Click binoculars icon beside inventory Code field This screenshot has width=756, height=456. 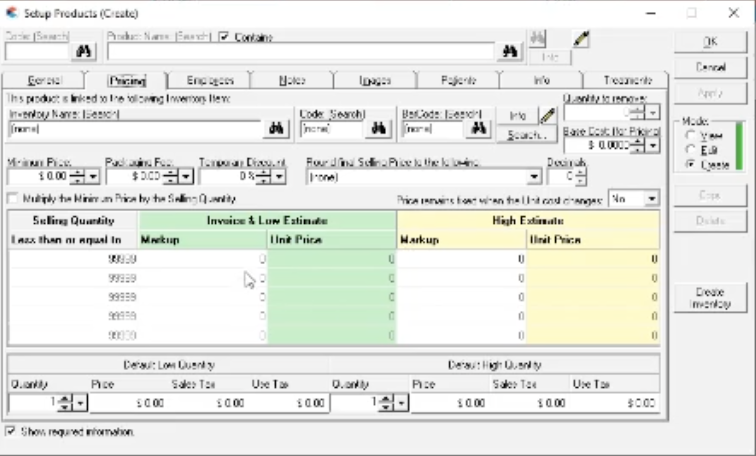pos(378,129)
